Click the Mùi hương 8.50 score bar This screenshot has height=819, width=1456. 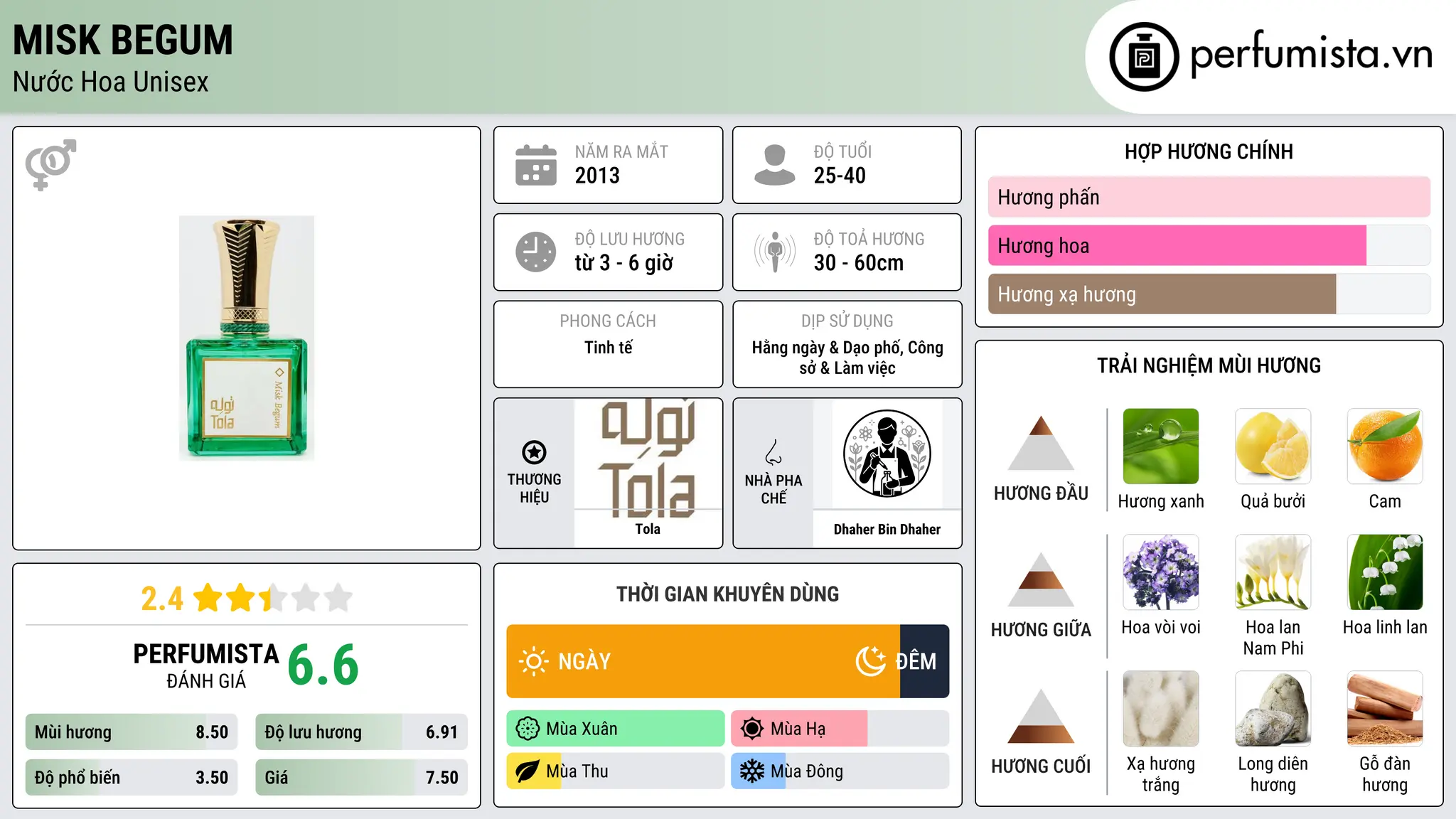pyautogui.click(x=132, y=732)
